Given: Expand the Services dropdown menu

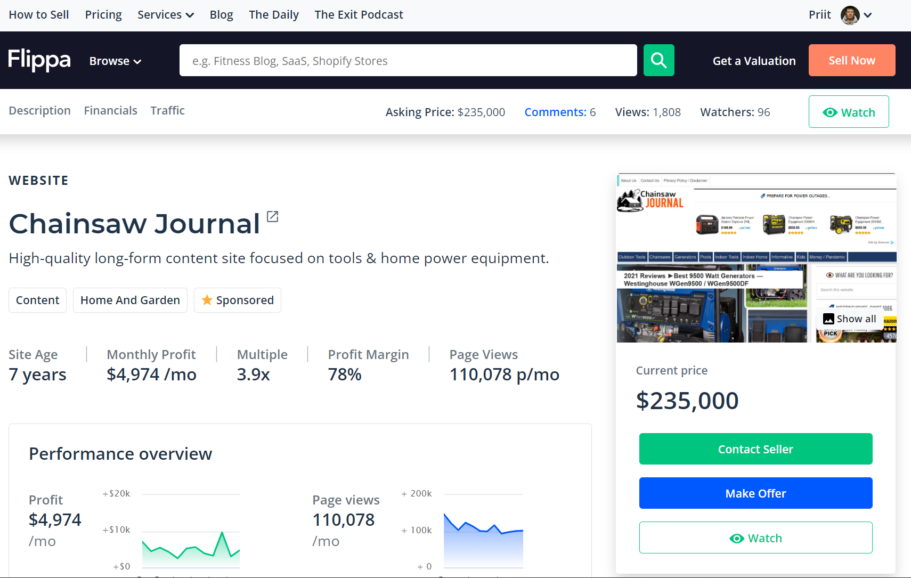Looking at the screenshot, I should [166, 15].
